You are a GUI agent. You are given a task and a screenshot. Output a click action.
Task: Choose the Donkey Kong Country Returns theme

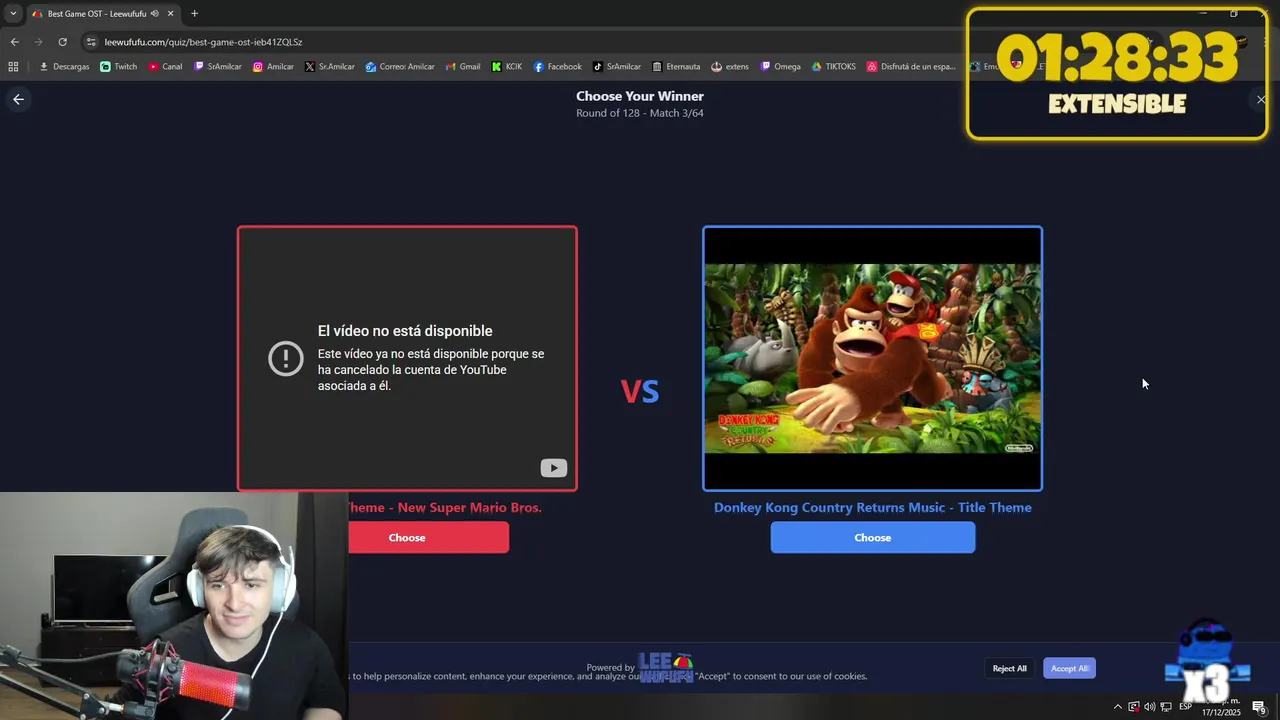click(873, 537)
